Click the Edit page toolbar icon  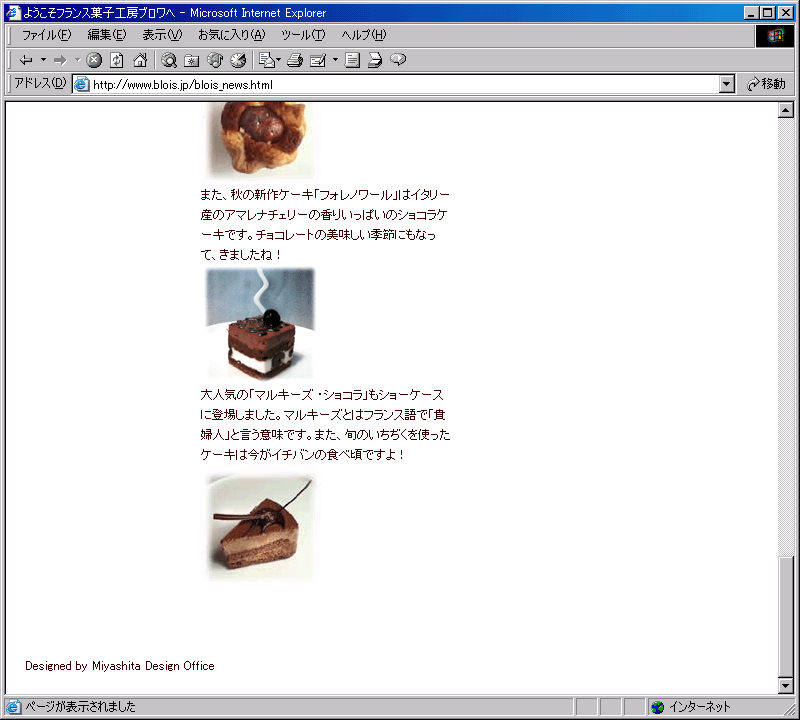318,60
